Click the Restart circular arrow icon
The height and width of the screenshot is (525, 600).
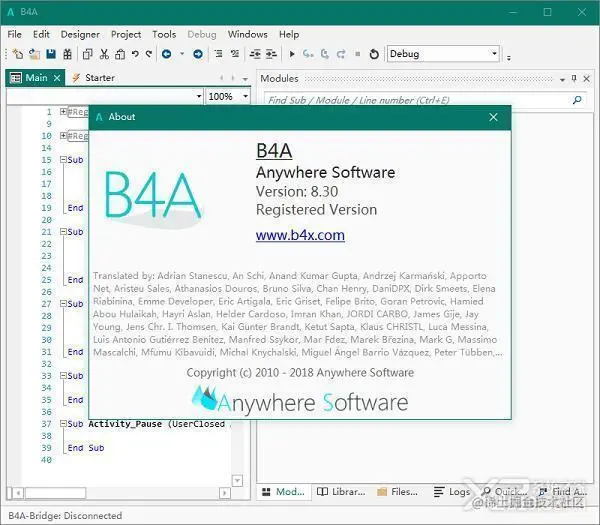(374, 54)
